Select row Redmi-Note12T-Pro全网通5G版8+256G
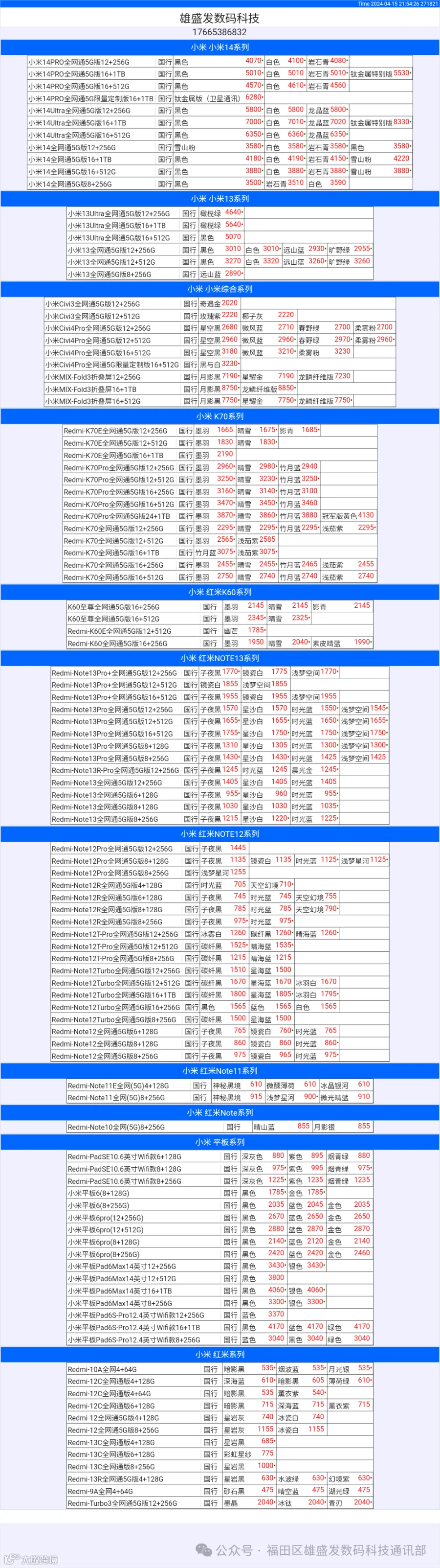The image size is (440, 1568). click(x=220, y=958)
